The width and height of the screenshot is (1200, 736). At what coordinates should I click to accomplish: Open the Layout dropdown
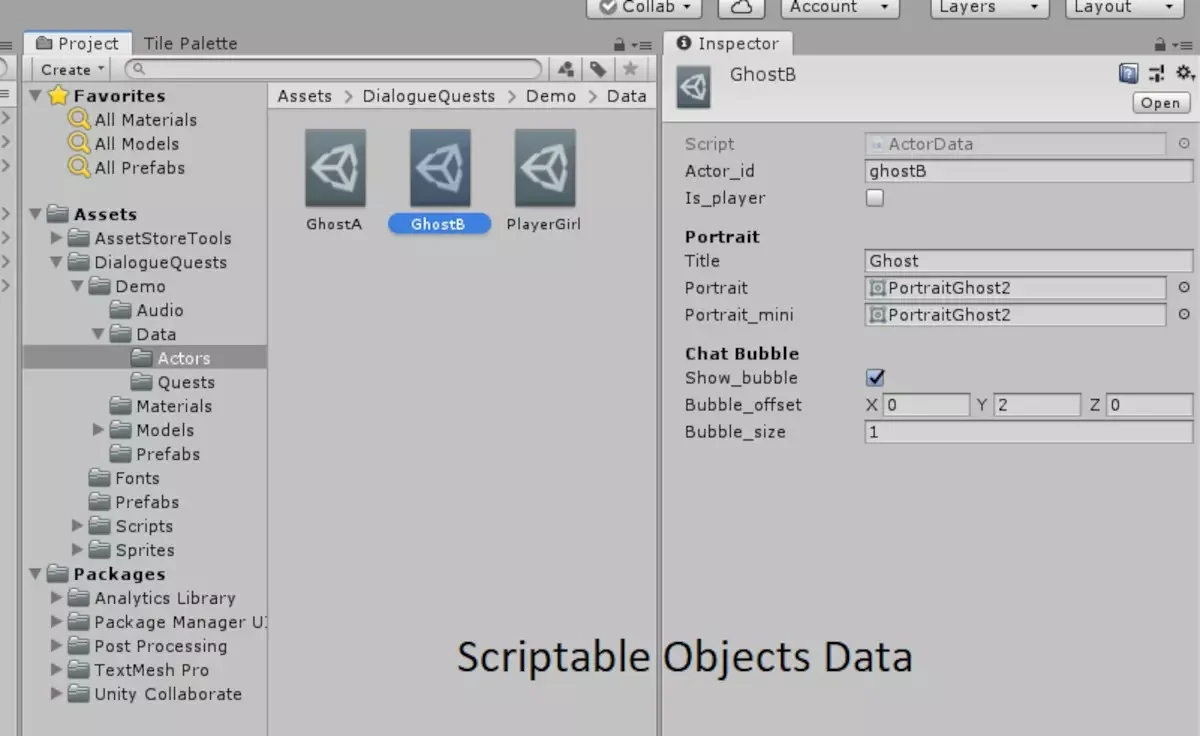click(x=1124, y=7)
